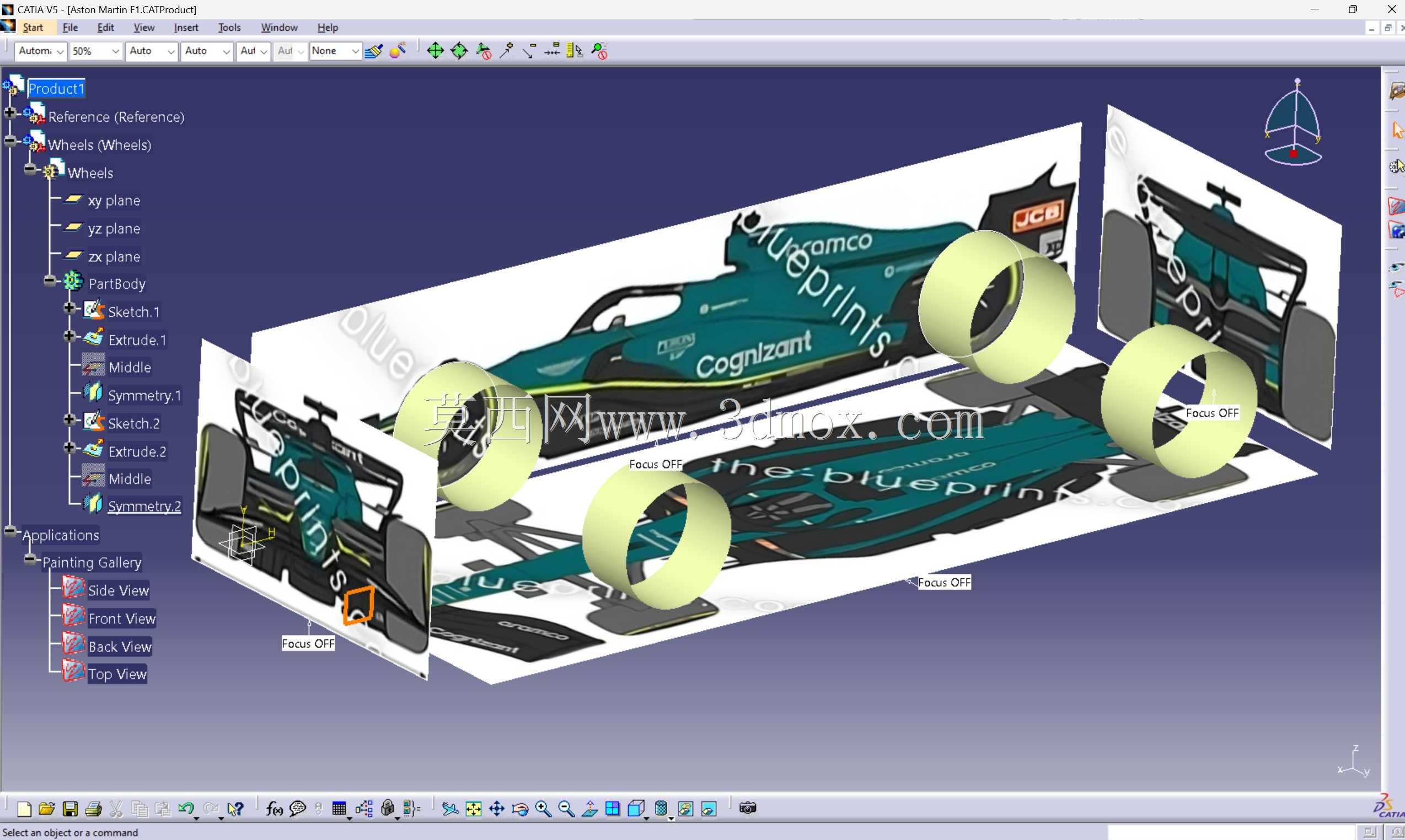Image resolution: width=1405 pixels, height=840 pixels.
Task: Open the Automatic color dropdown
Action: pos(60,51)
